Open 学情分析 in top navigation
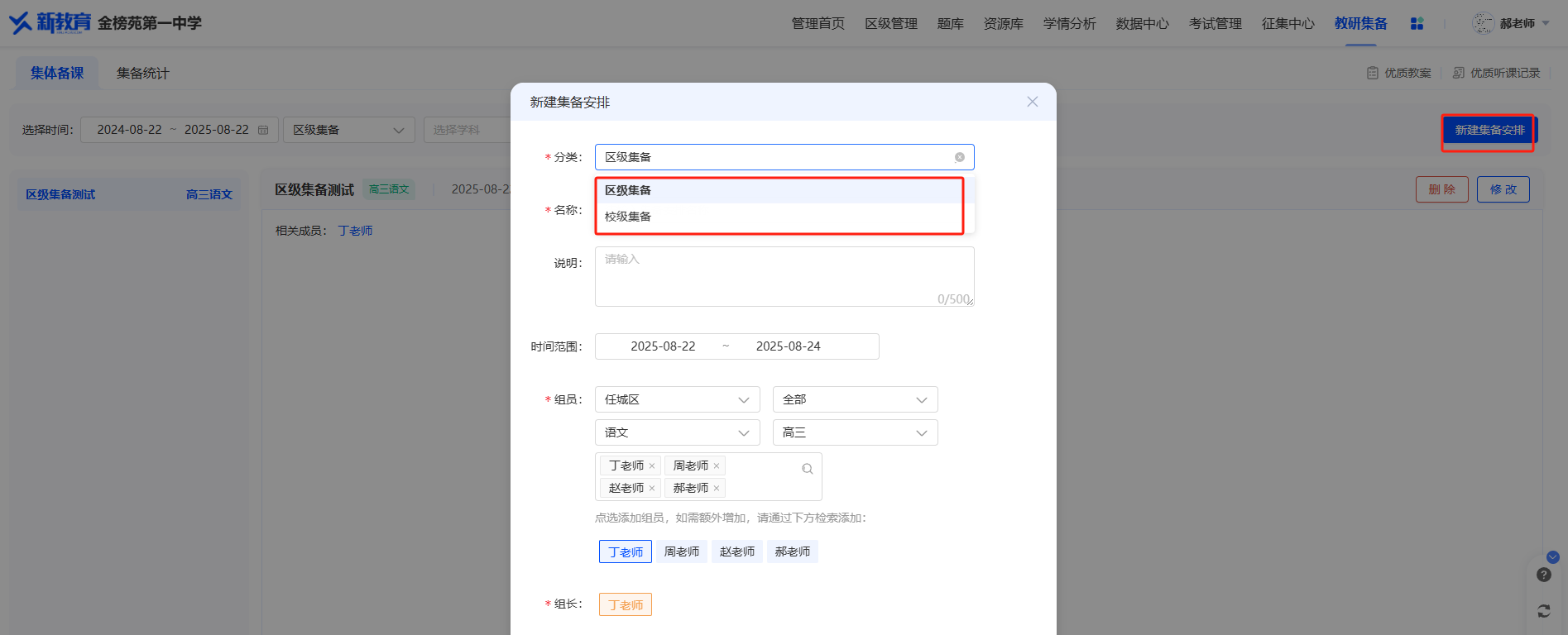Screen dimensions: 1568x635 coord(1069,24)
